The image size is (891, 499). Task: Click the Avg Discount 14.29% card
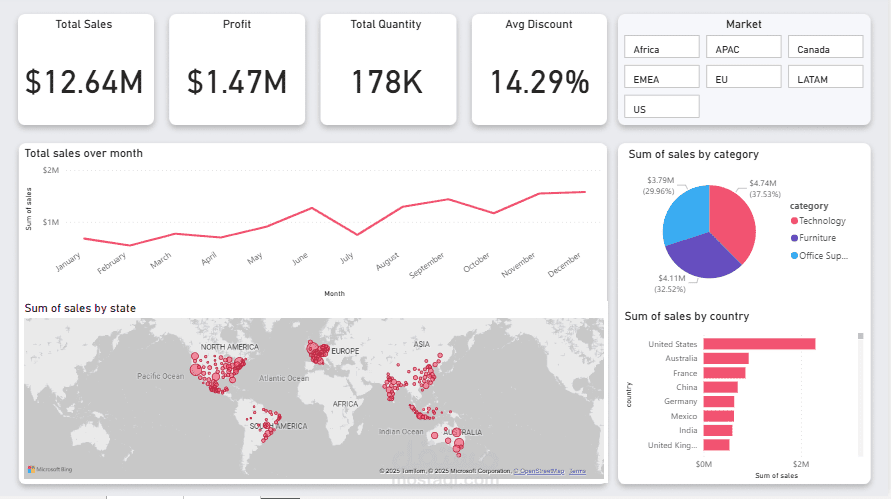(x=539, y=69)
